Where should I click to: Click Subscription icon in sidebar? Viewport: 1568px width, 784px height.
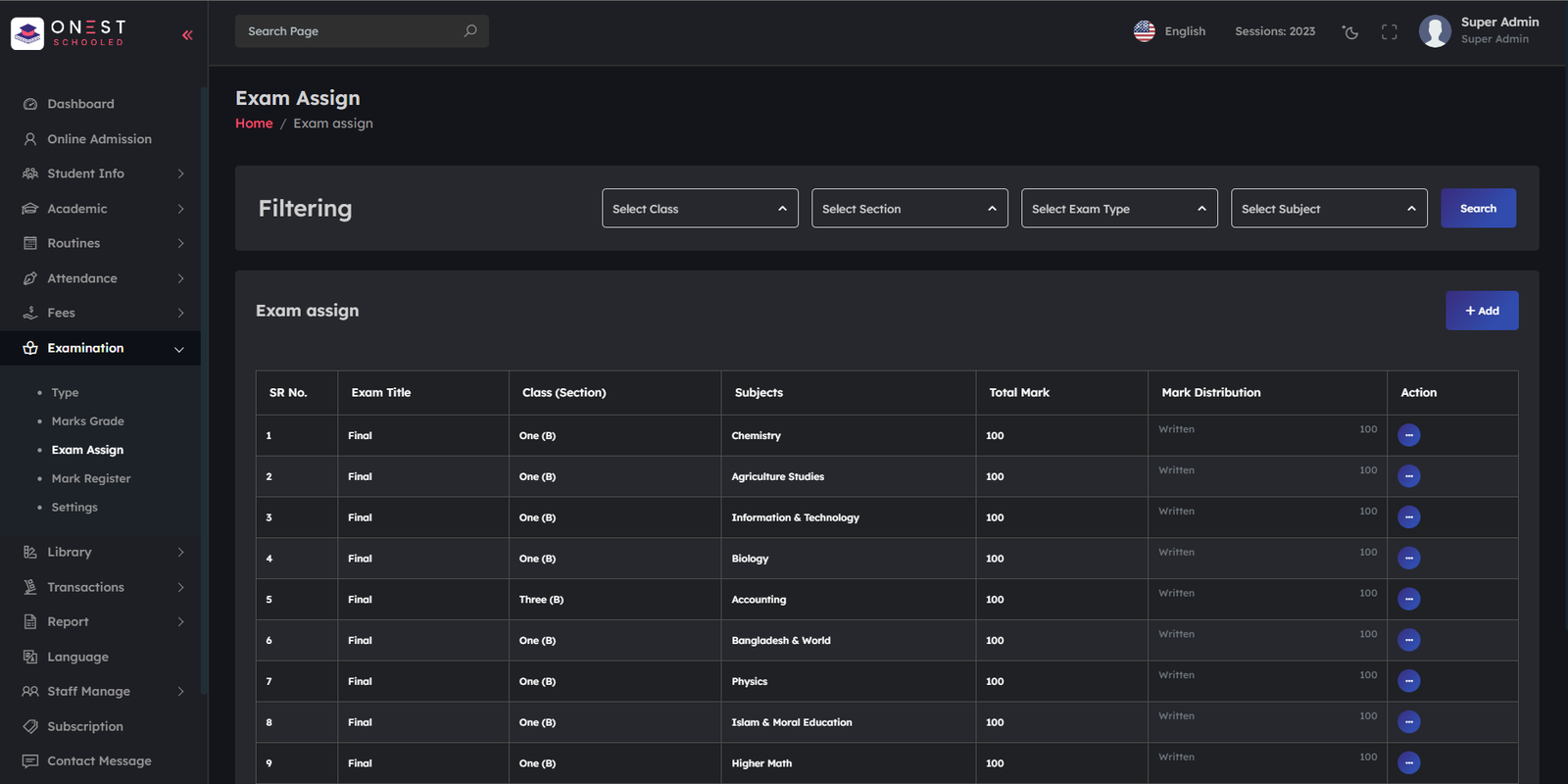pos(30,726)
